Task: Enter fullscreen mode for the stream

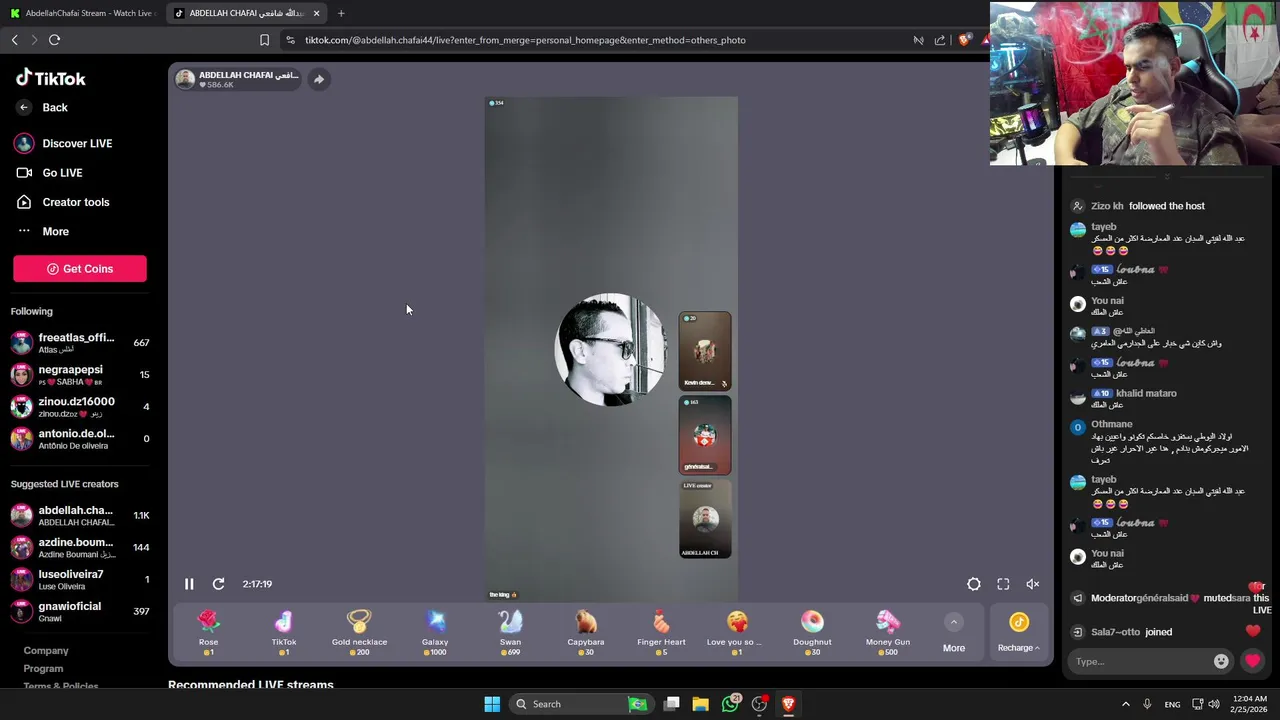Action: coord(1003,584)
